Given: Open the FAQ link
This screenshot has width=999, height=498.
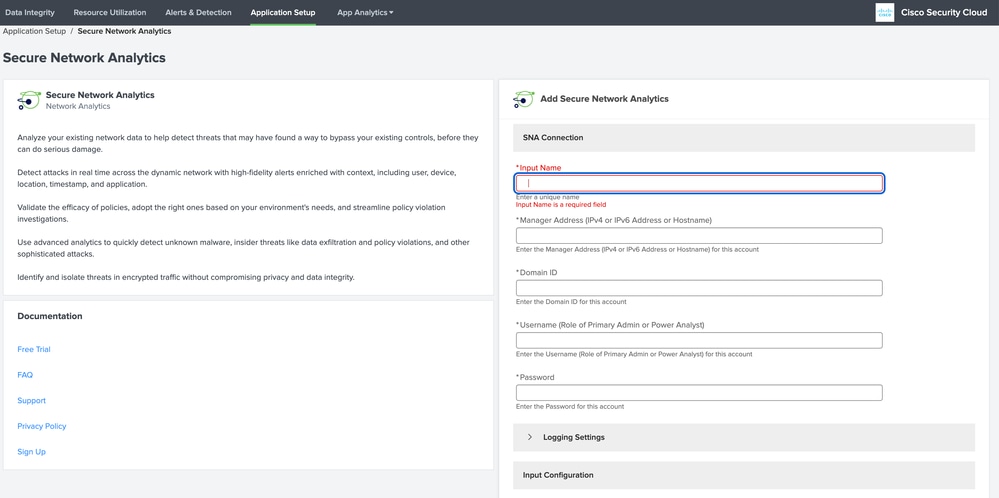Looking at the screenshot, I should pos(25,375).
